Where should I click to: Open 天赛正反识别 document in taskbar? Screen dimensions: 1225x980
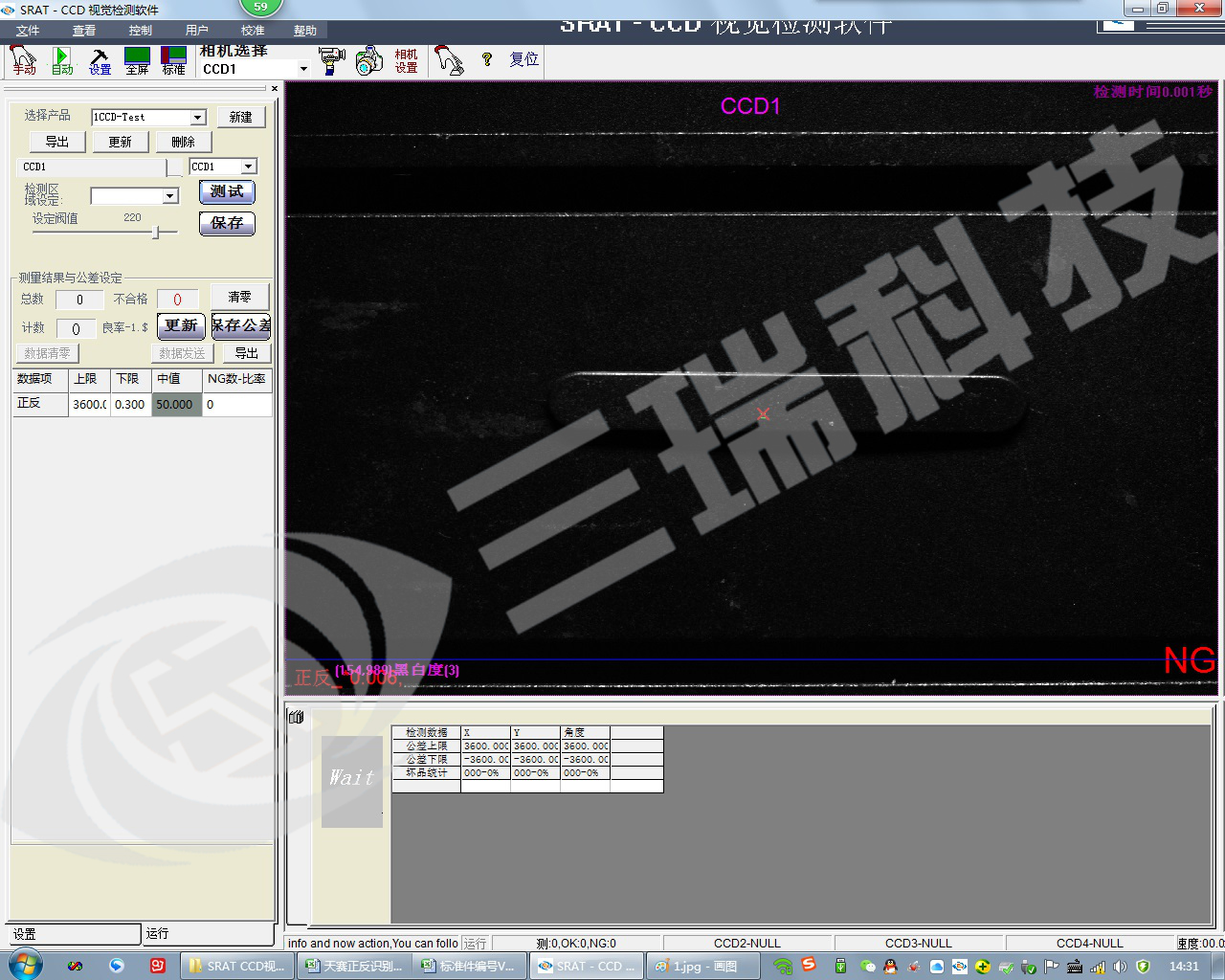353,967
